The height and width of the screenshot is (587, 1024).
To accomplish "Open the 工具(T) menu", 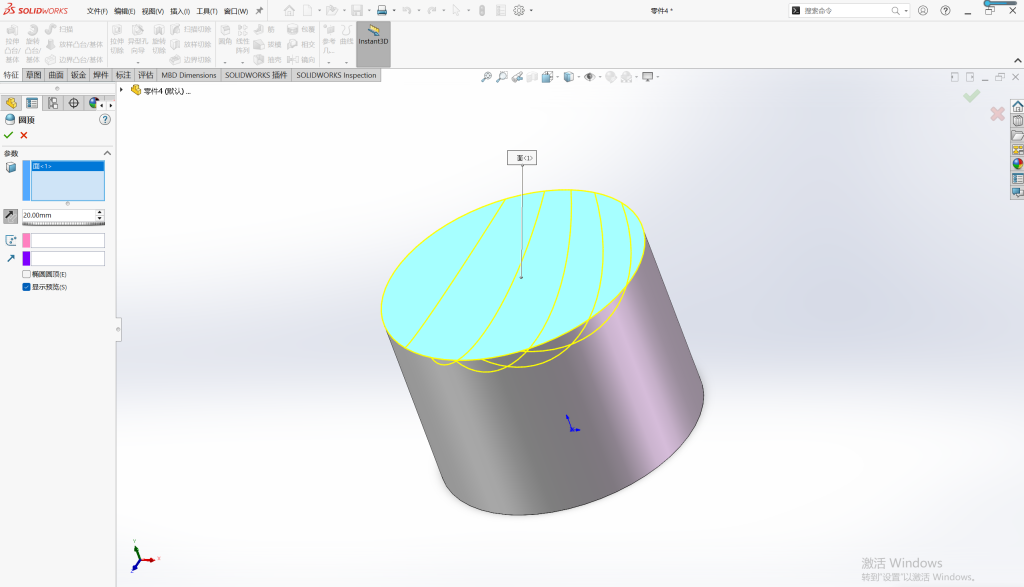I will [x=207, y=11].
